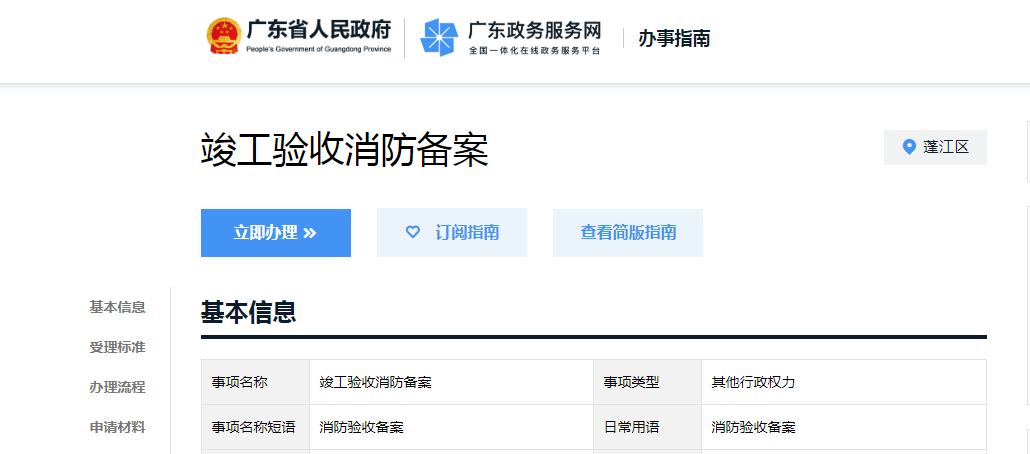
Task: Select 消防验收备案 next to 事项名称短语
Action: 361,428
